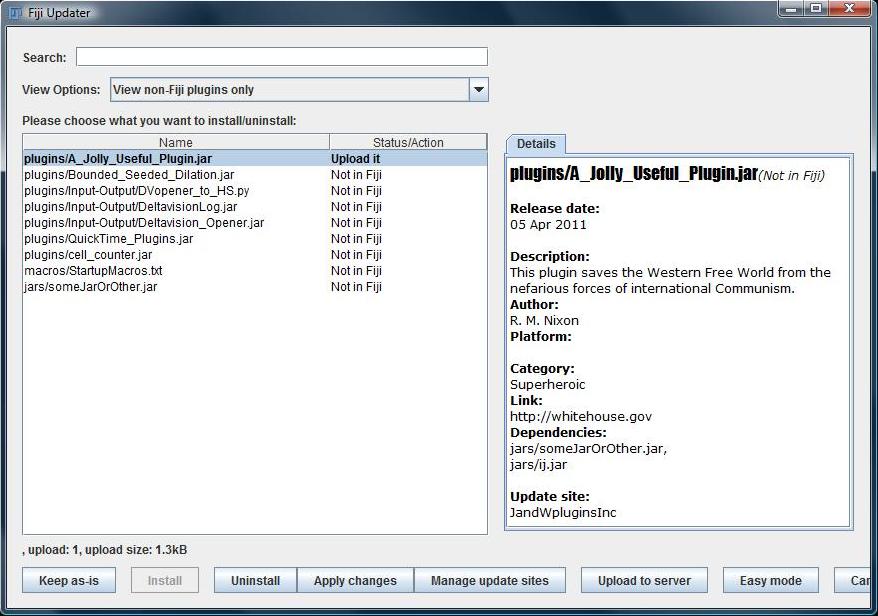Click the Uninstall button
The width and height of the screenshot is (878, 616).
(255, 581)
